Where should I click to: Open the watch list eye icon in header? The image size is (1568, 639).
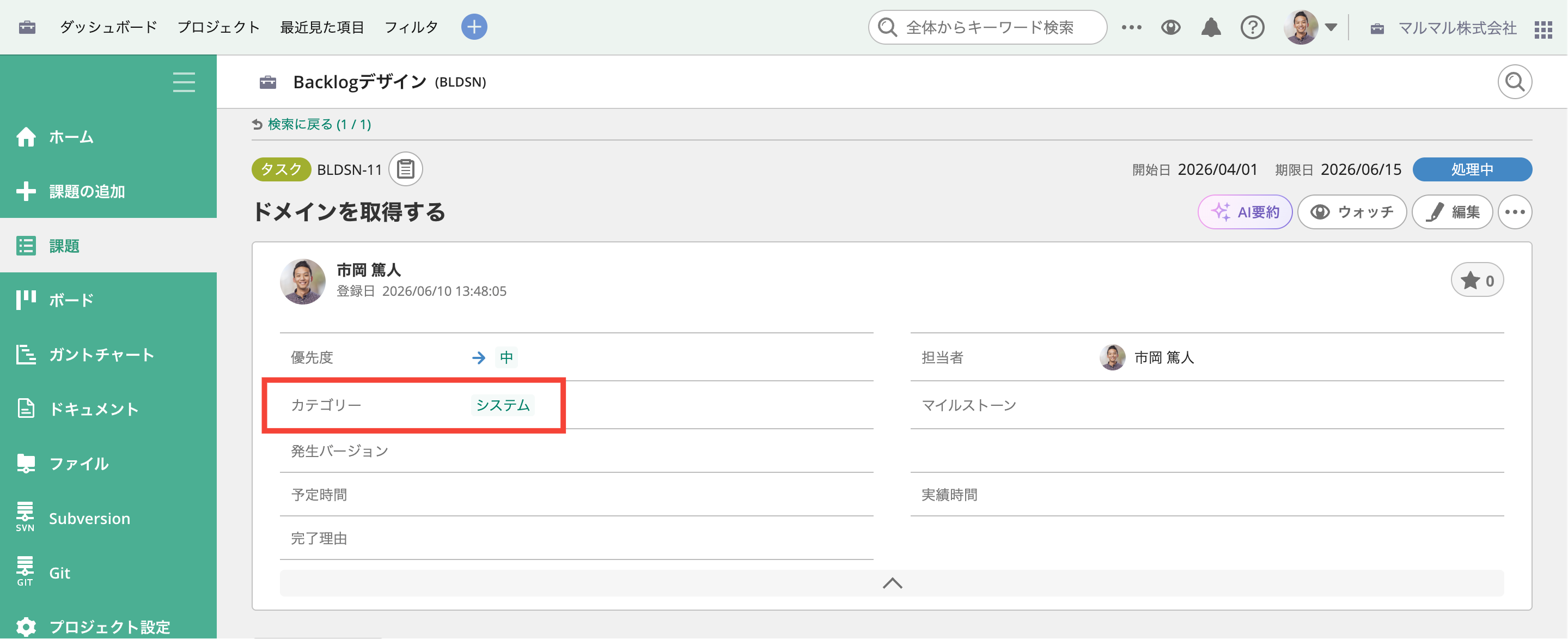1170,27
